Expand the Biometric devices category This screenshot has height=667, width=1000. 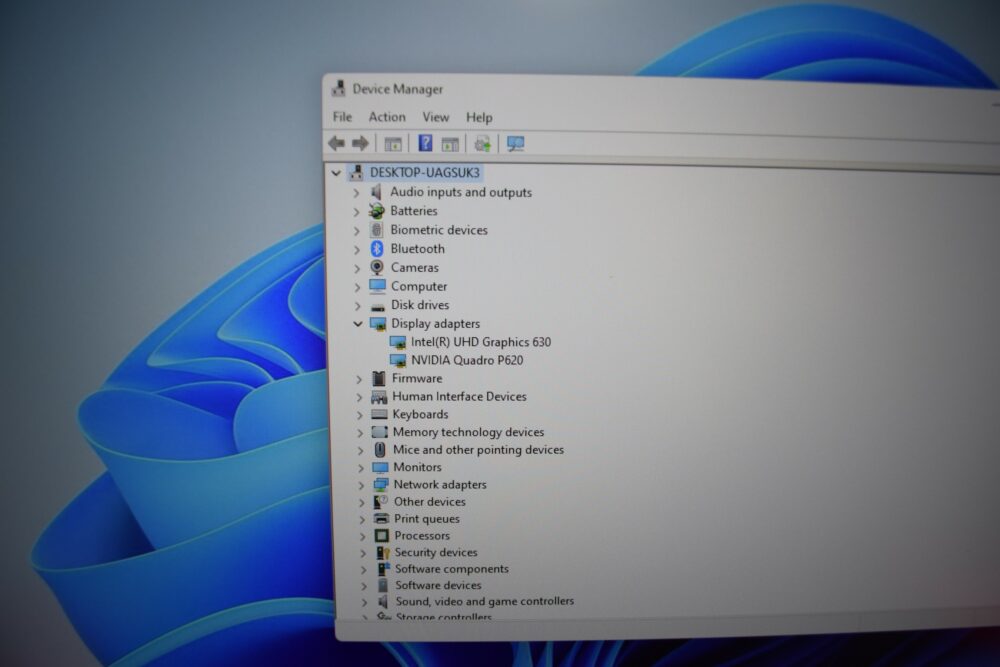coord(357,230)
